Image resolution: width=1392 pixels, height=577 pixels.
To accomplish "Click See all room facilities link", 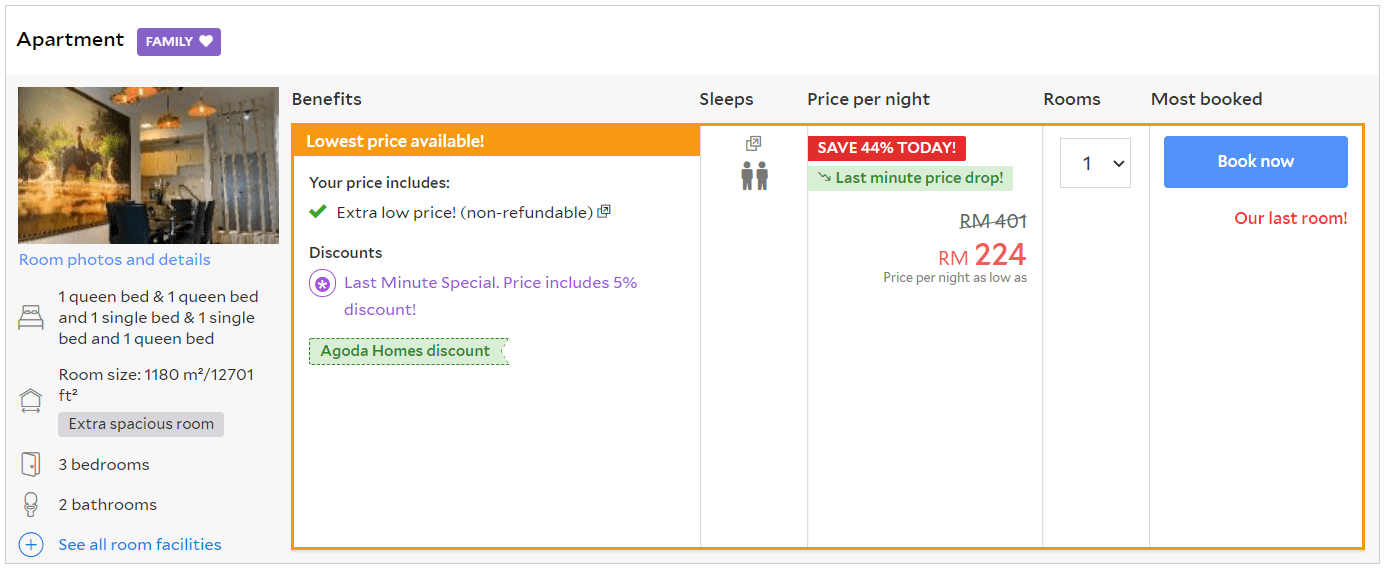I will click(x=140, y=545).
